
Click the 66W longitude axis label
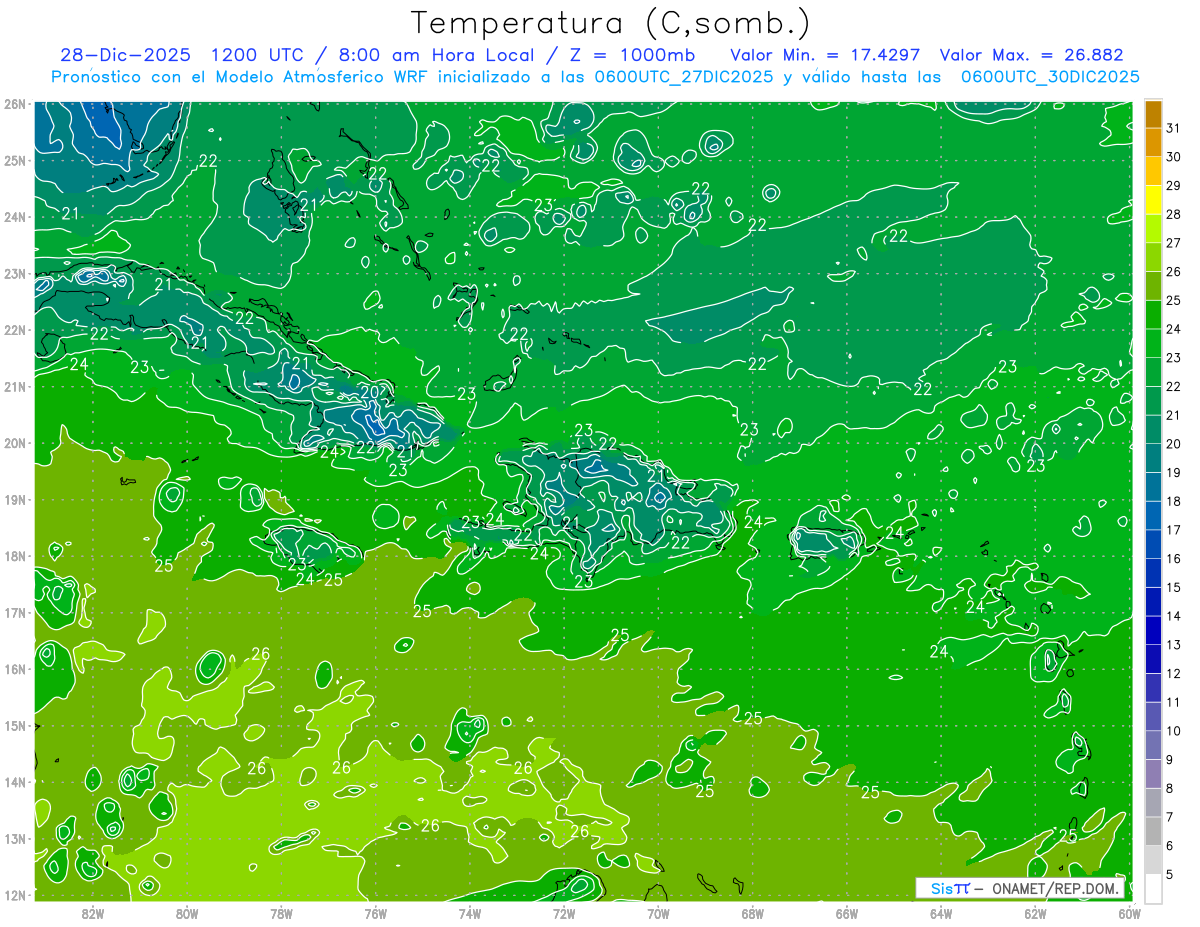tap(846, 912)
